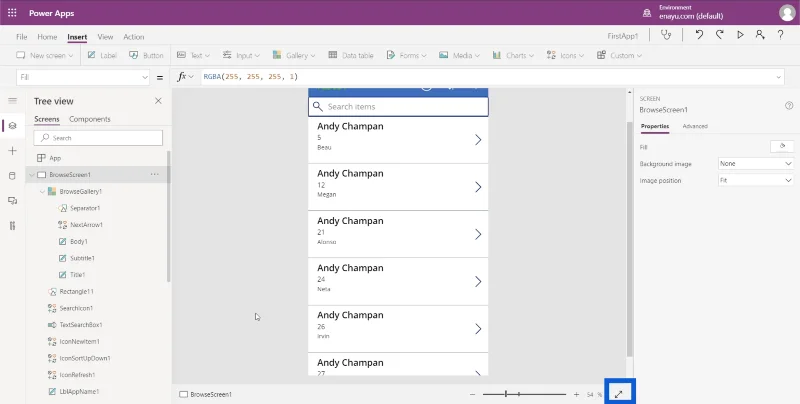This screenshot has width=800, height=404.
Task: Undo the last action
Action: (x=699, y=35)
